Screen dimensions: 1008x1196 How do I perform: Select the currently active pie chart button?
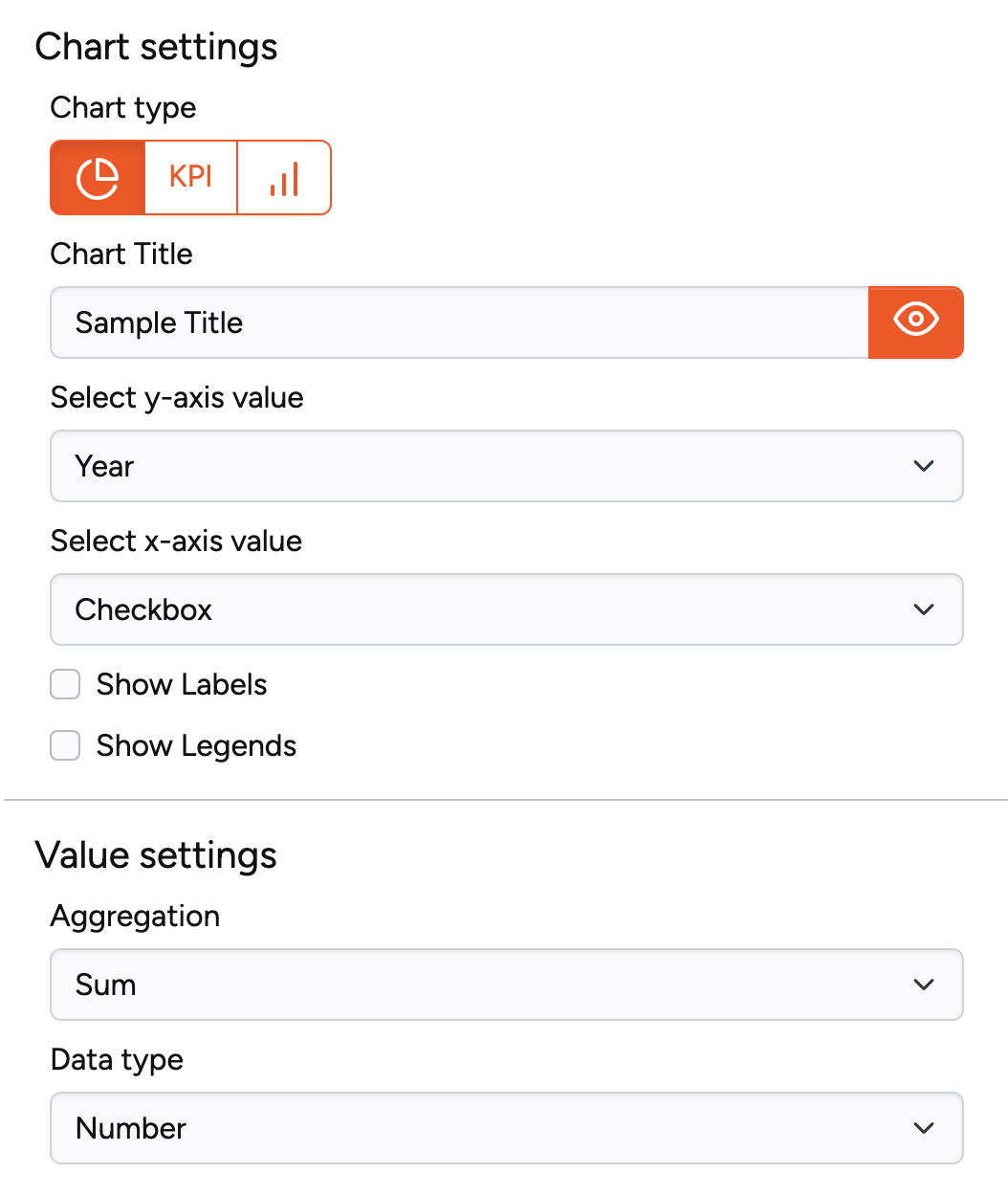click(97, 177)
